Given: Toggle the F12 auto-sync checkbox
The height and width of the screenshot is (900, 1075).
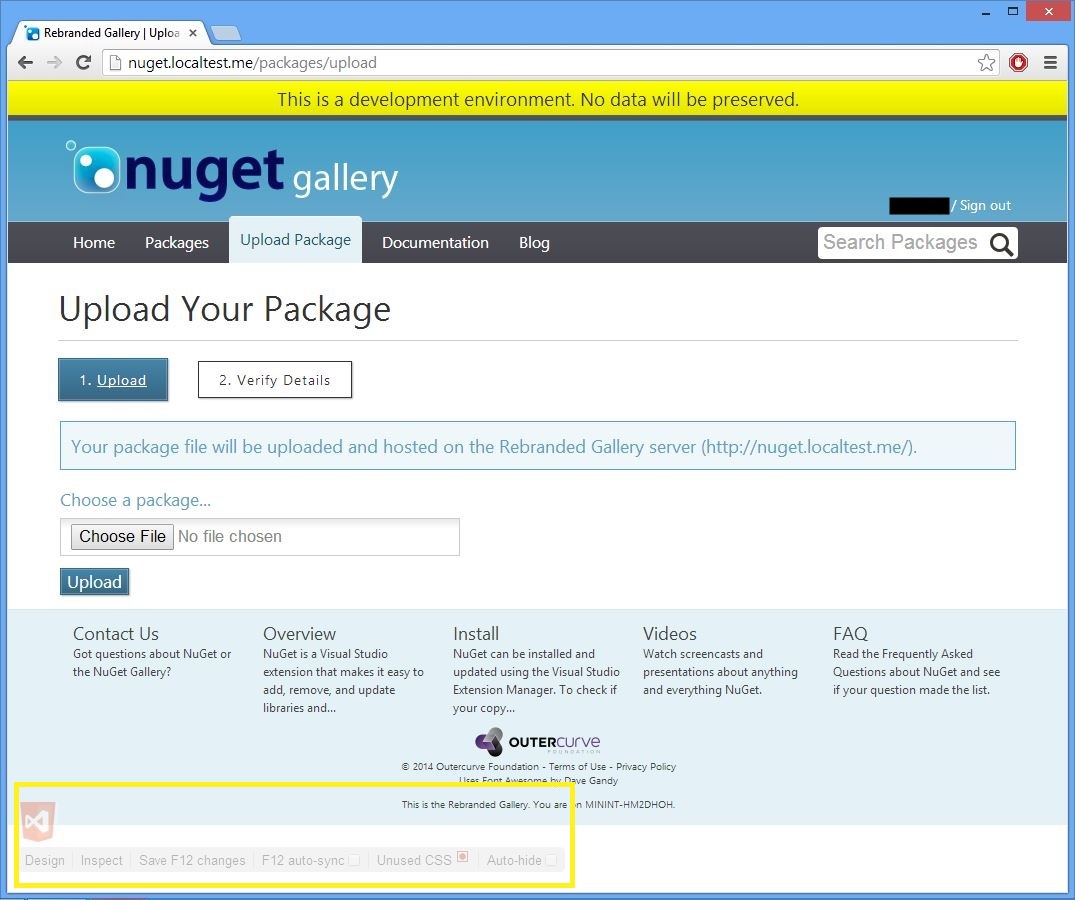Looking at the screenshot, I should [x=354, y=860].
